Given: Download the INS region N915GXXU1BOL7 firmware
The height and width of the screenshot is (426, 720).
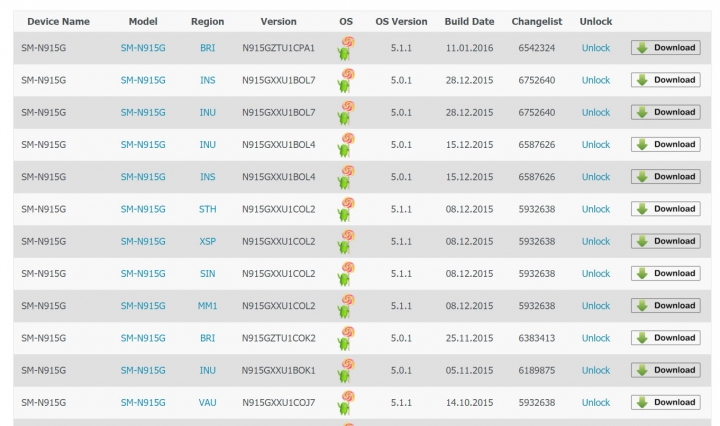Looking at the screenshot, I should 665,80.
